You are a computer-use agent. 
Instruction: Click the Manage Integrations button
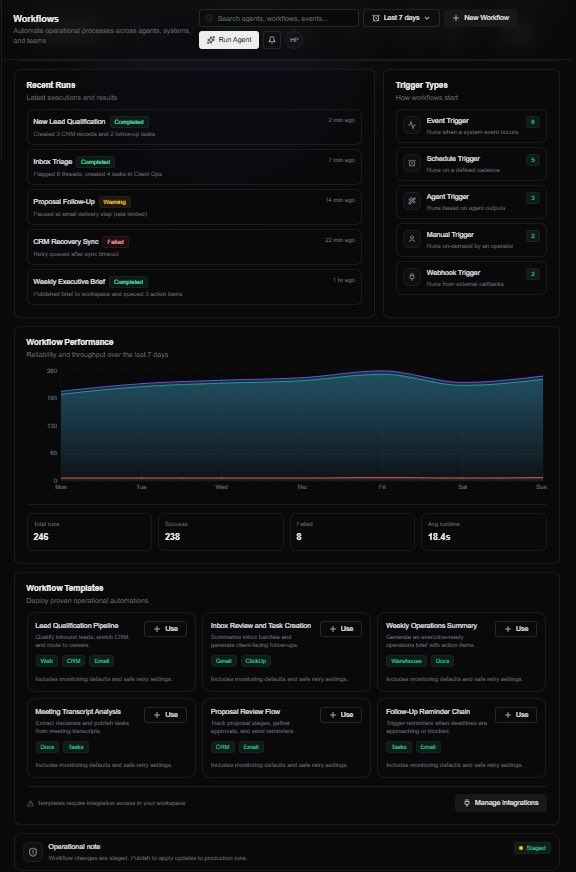coord(500,802)
